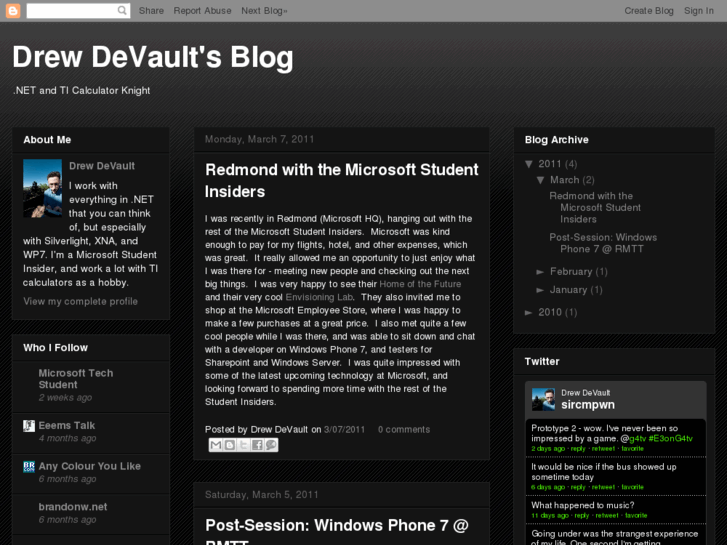Share post via Email This icon
The image size is (727, 545).
pyautogui.click(x=215, y=445)
